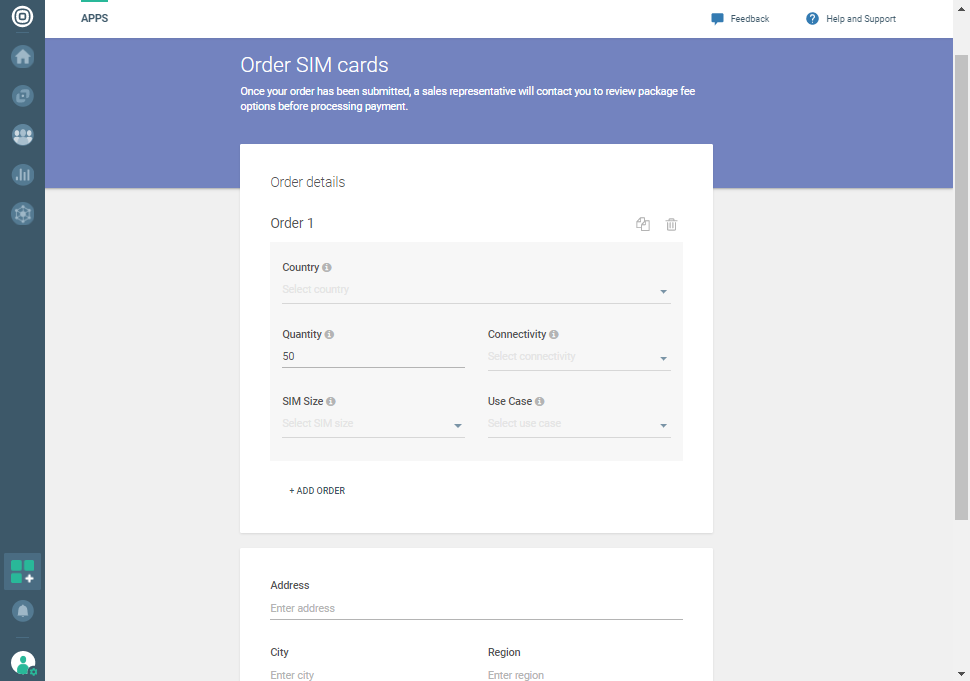Open Help and Support

(851, 19)
